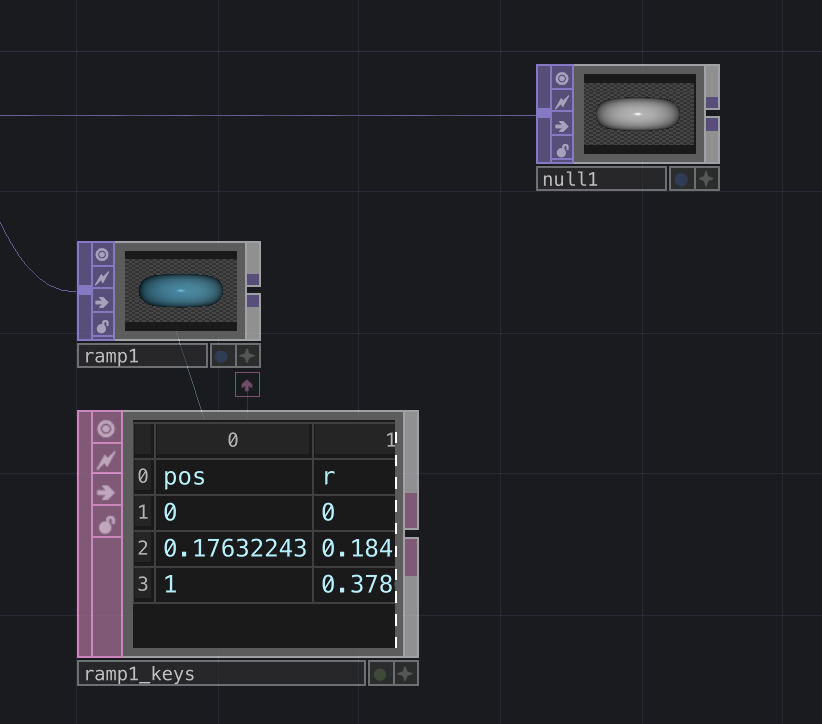Toggle the green dot flag on ramp1_keys
The width and height of the screenshot is (822, 724).
point(380,674)
